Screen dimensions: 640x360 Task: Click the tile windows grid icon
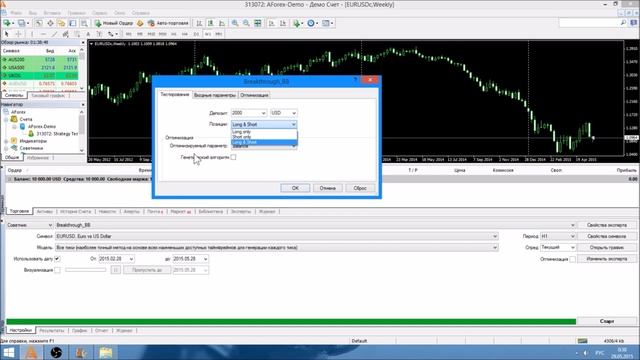(x=258, y=23)
